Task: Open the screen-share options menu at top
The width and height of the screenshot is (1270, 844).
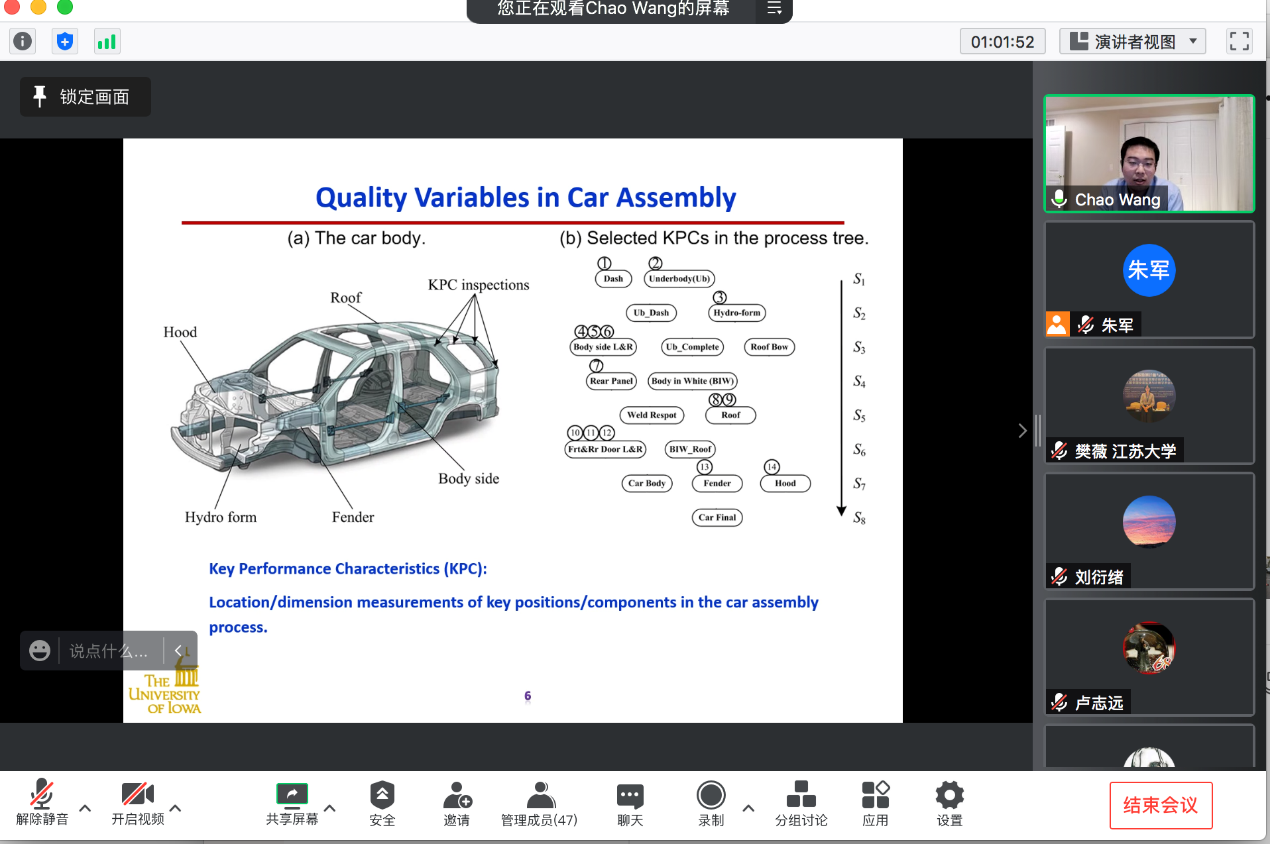Action: (x=774, y=9)
